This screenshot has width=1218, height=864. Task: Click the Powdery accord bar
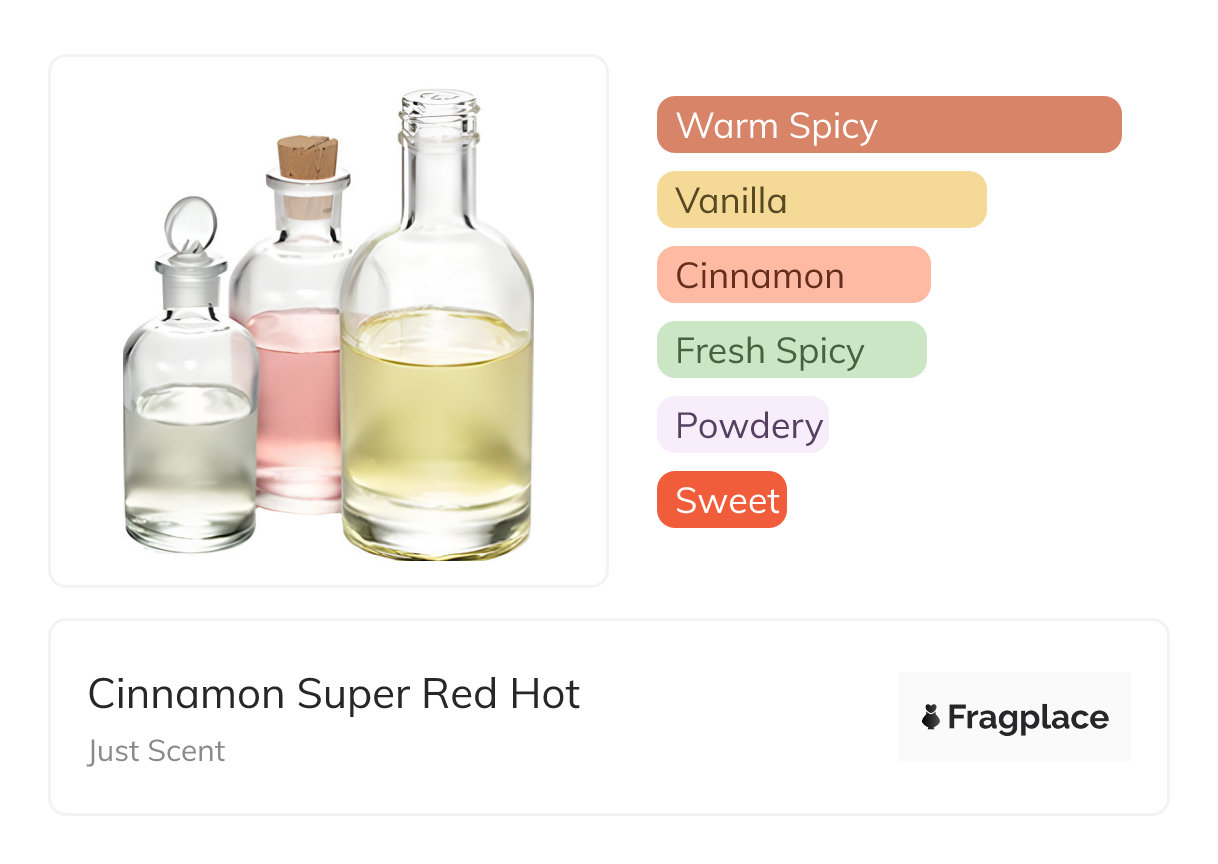[x=742, y=425]
